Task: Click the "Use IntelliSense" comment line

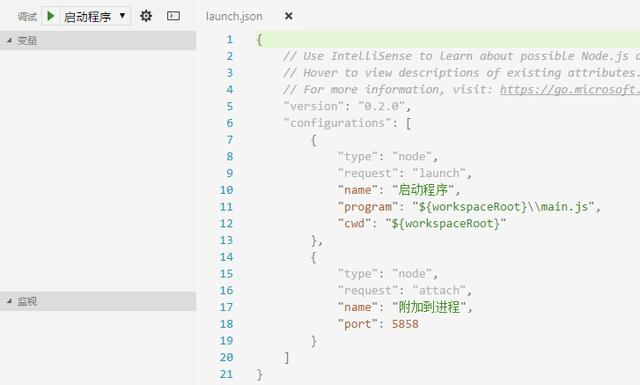Action: pyautogui.click(x=461, y=56)
